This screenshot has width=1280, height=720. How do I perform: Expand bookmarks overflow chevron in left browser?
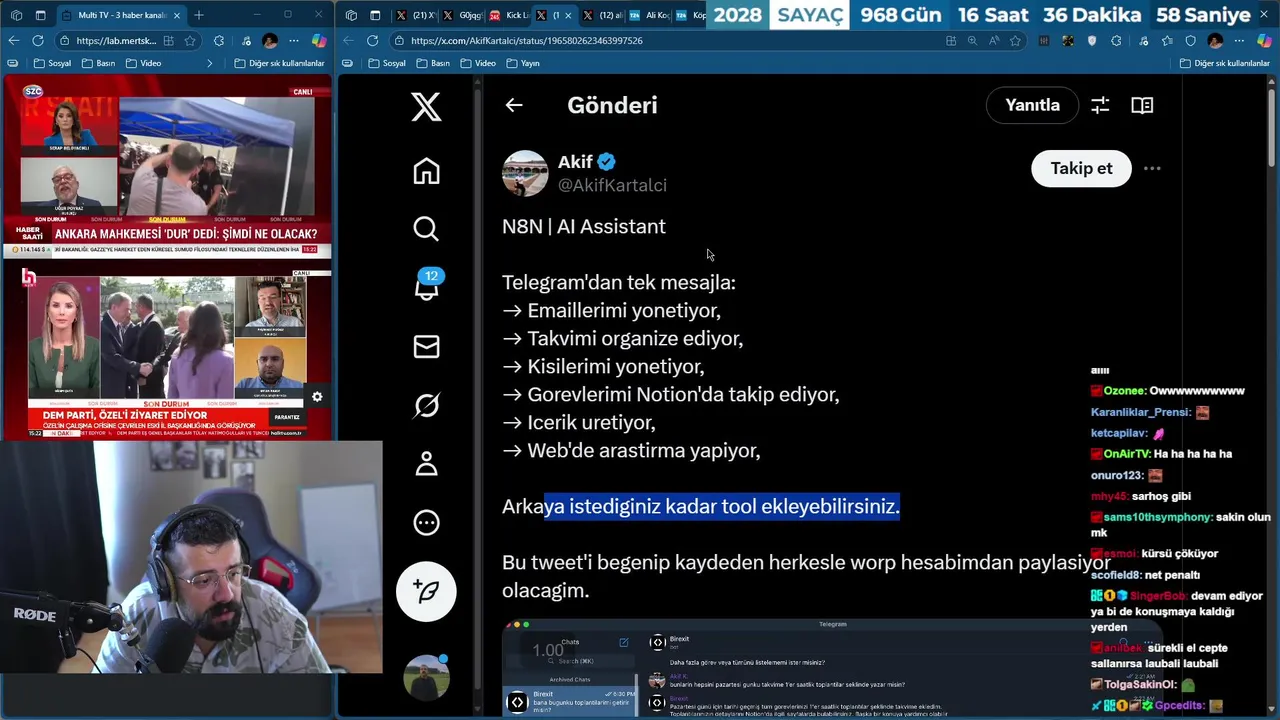click(209, 63)
